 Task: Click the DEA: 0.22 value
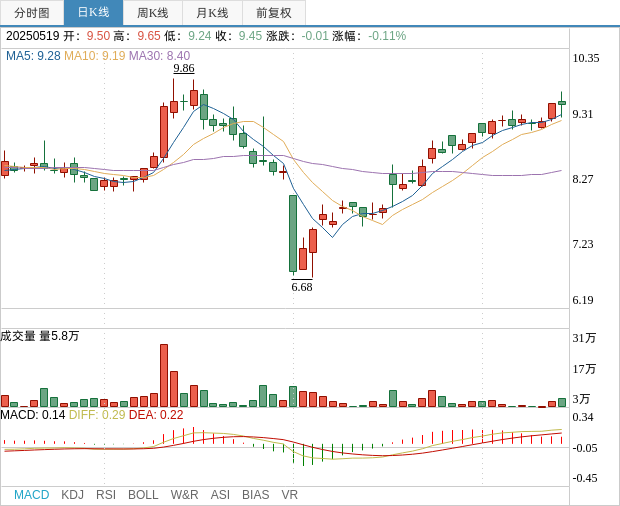point(156,415)
